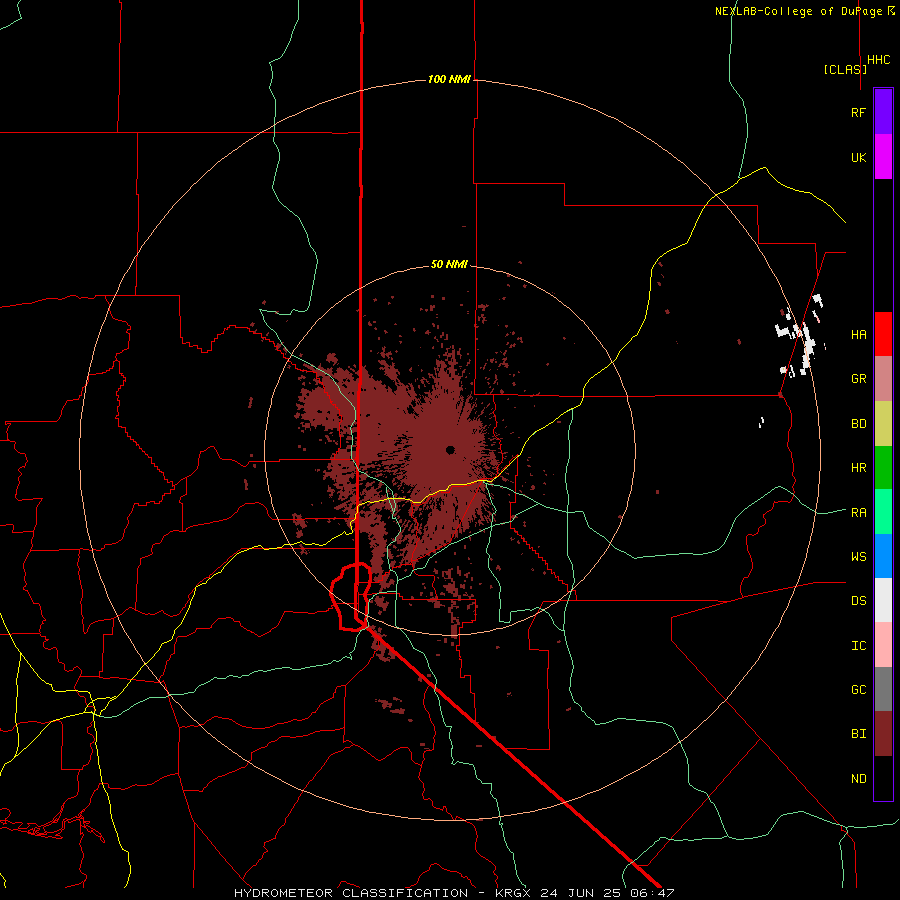The image size is (900, 900).
Task: Pick the HR green legend swatch
Action: click(883, 468)
